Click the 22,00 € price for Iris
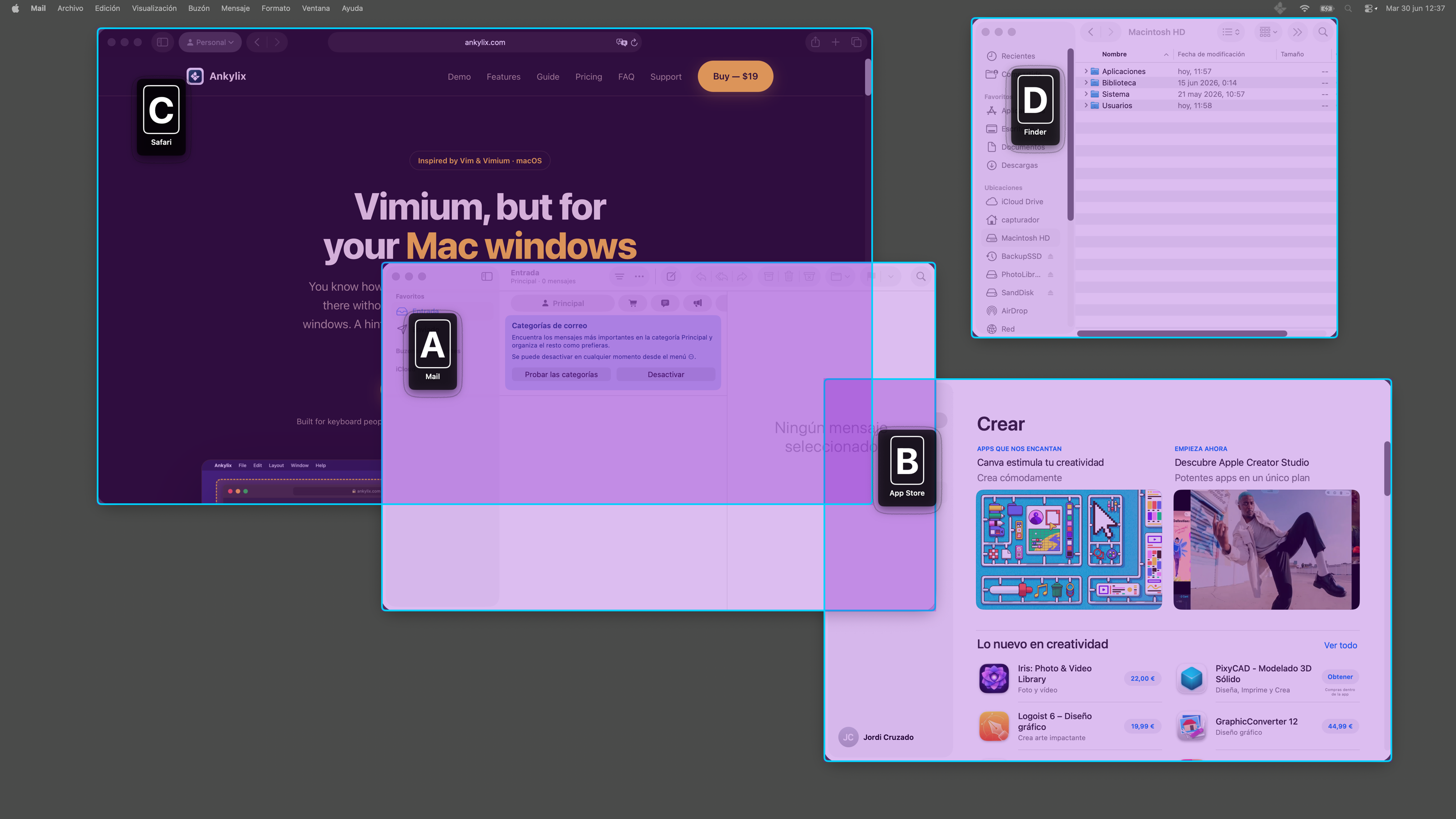 pos(1143,678)
